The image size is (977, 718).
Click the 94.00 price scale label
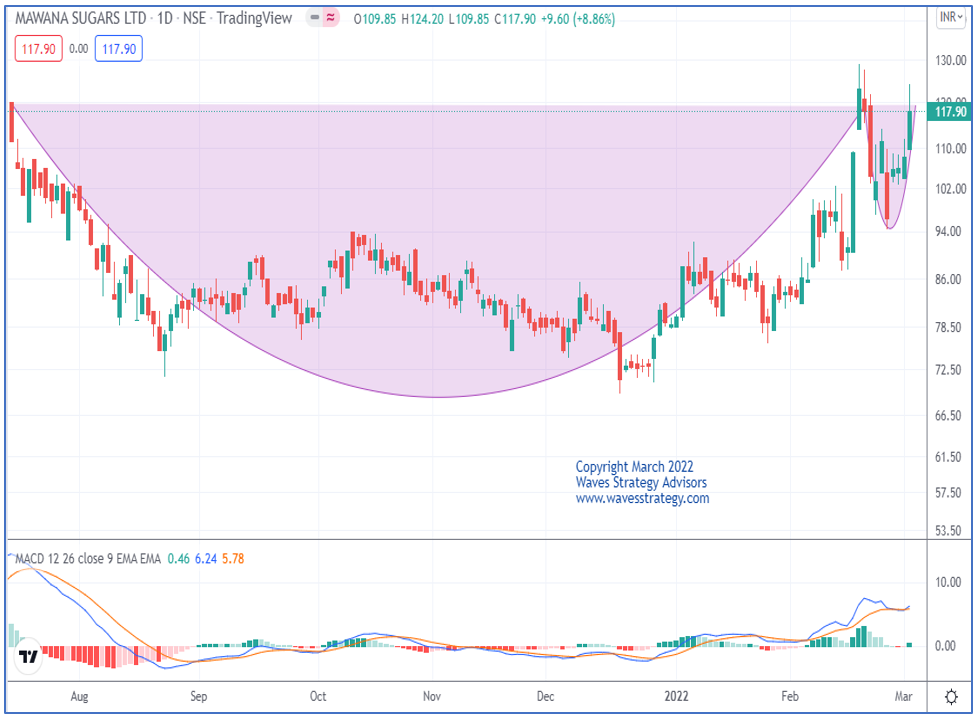click(x=948, y=231)
